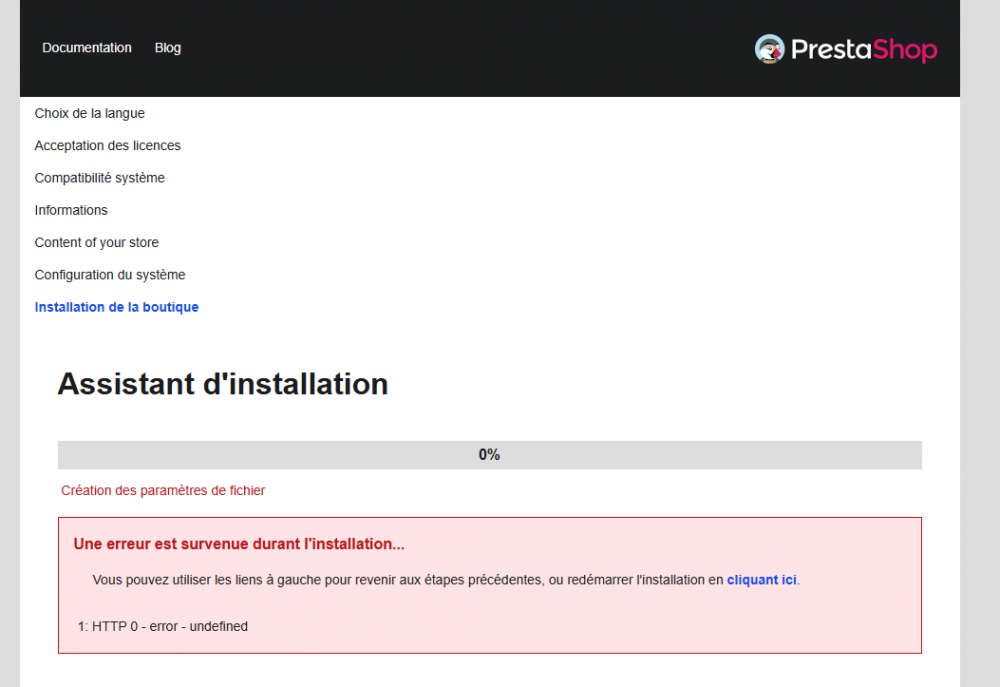Go back to 'Acceptation des licences' step

(x=107, y=145)
